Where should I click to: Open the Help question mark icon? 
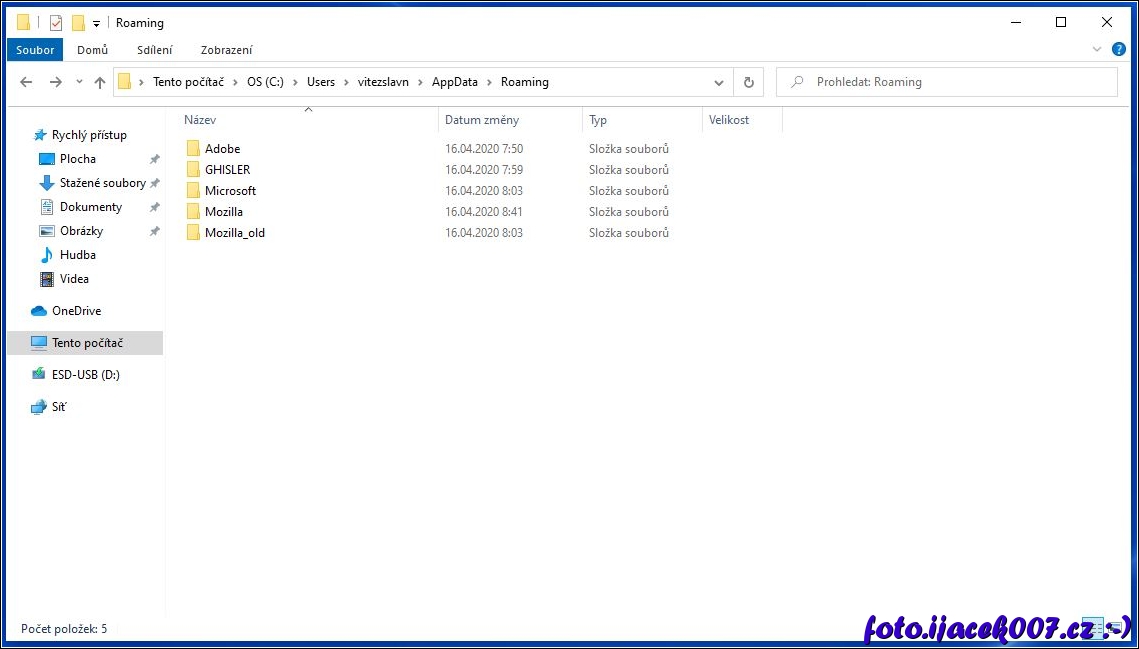(x=1119, y=49)
